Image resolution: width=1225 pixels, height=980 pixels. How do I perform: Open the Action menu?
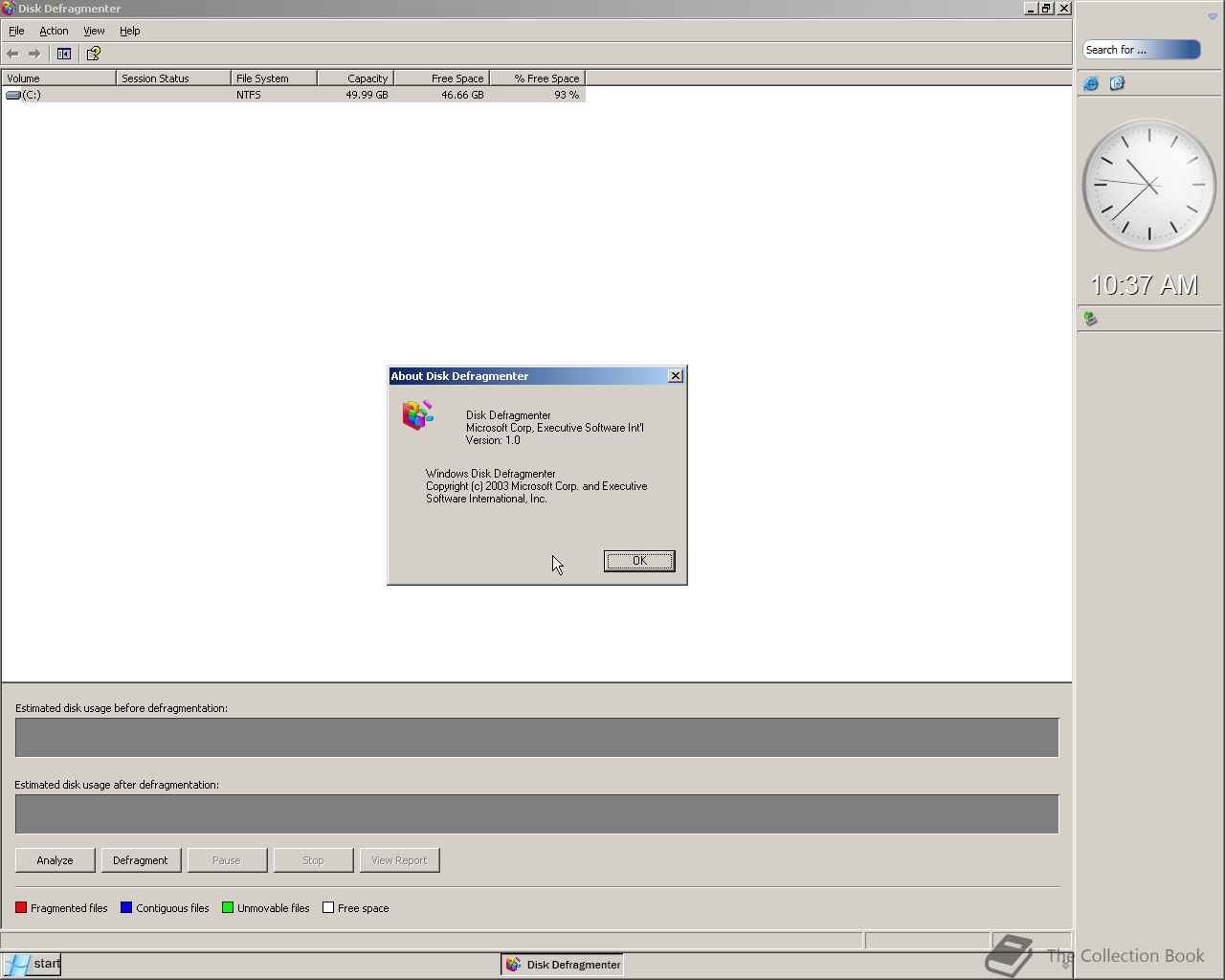click(54, 31)
